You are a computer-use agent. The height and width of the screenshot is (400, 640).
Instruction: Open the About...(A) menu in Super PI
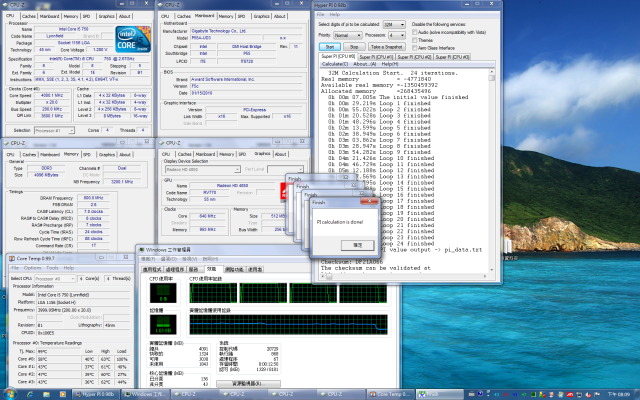(x=364, y=64)
